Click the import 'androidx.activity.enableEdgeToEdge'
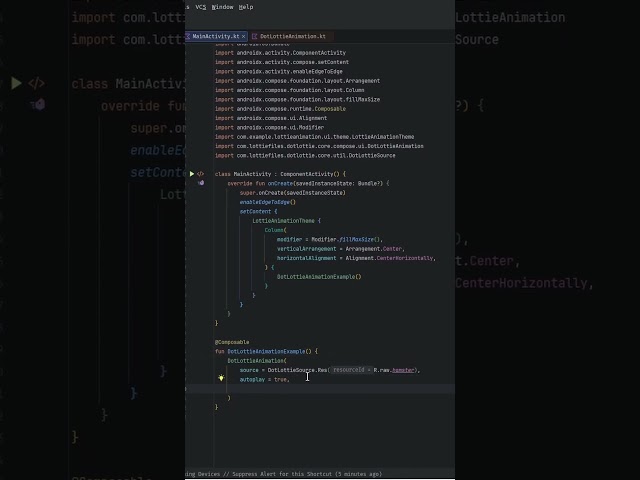The image size is (640, 480). point(279,71)
